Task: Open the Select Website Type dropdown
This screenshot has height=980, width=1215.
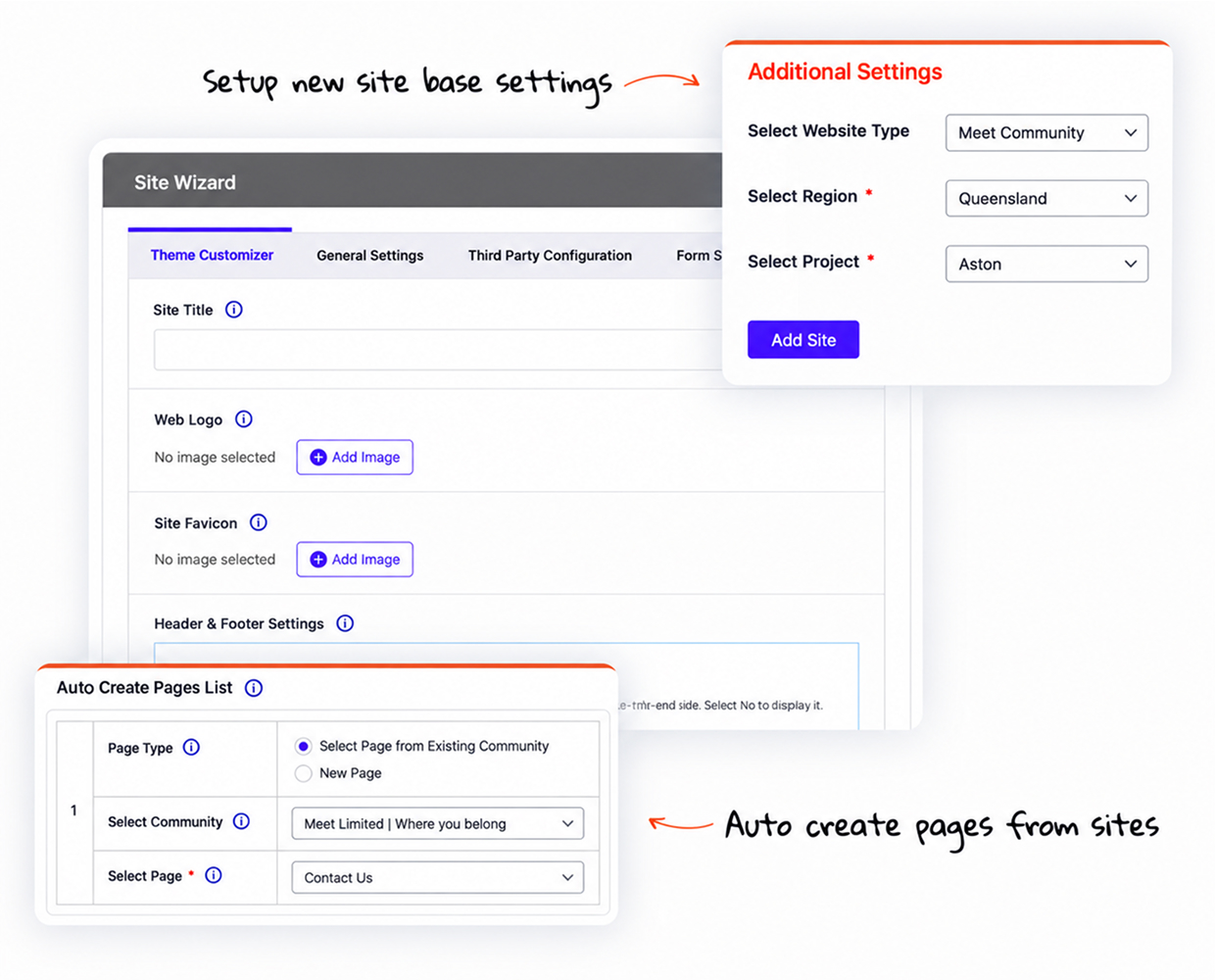Action: click(1046, 132)
